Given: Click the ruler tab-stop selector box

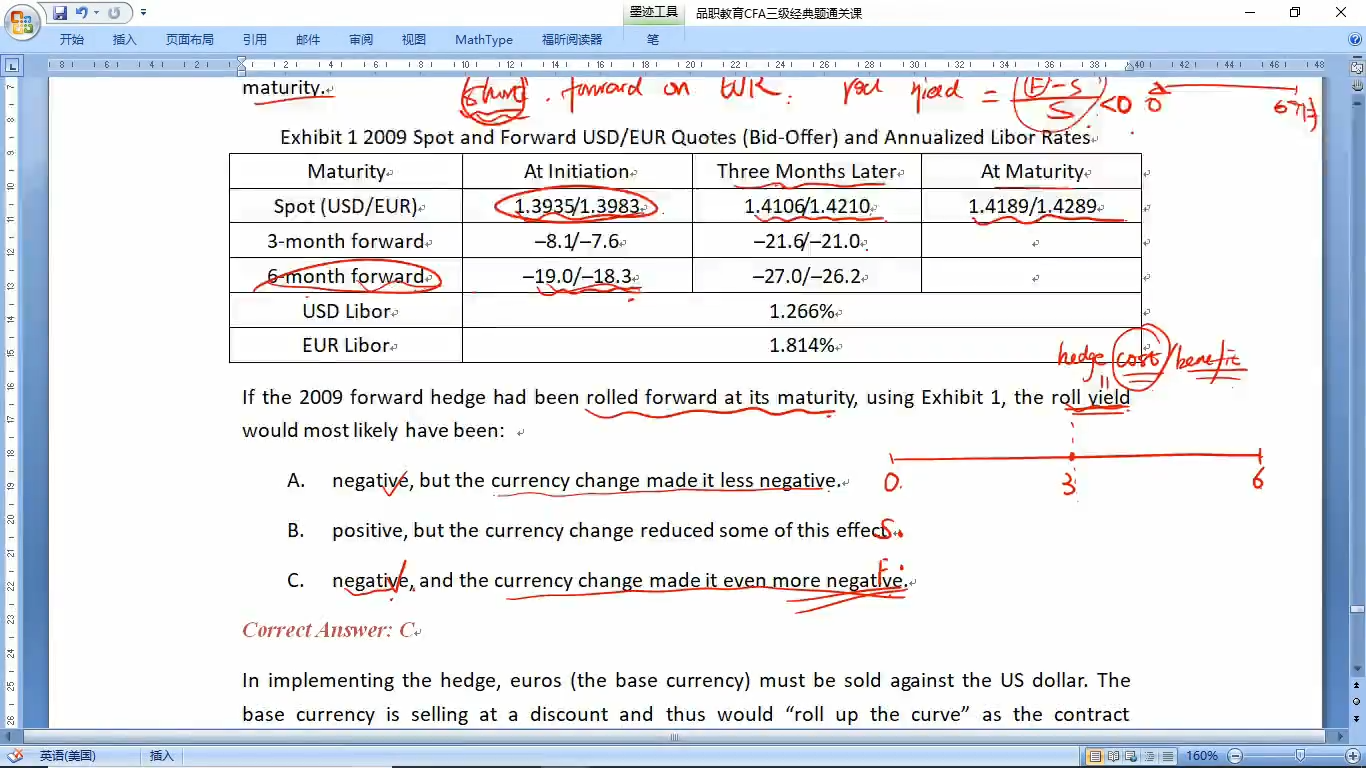Looking at the screenshot, I should [x=12, y=66].
